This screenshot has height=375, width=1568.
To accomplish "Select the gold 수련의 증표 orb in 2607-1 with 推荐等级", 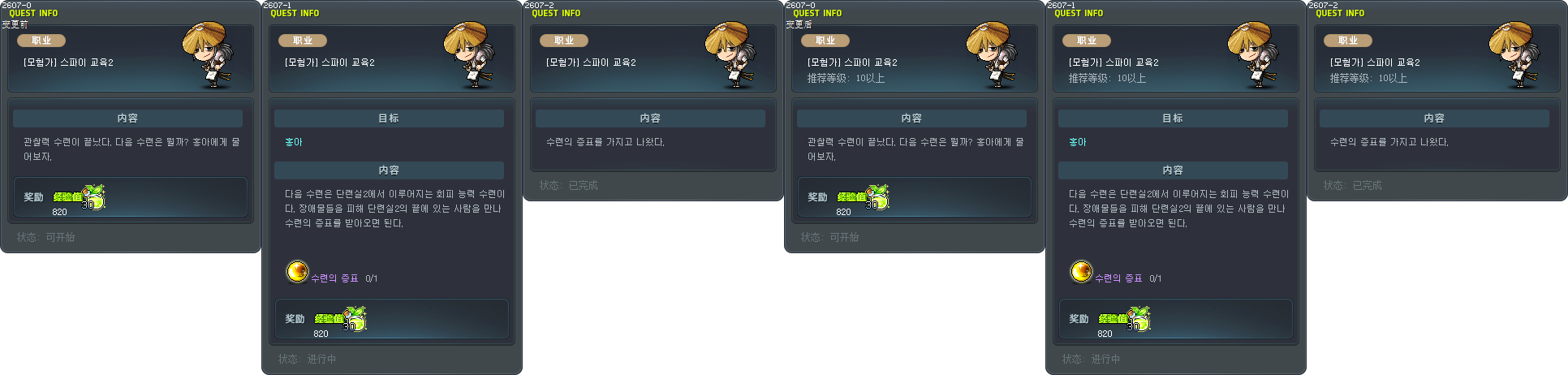I will 1081,271.
